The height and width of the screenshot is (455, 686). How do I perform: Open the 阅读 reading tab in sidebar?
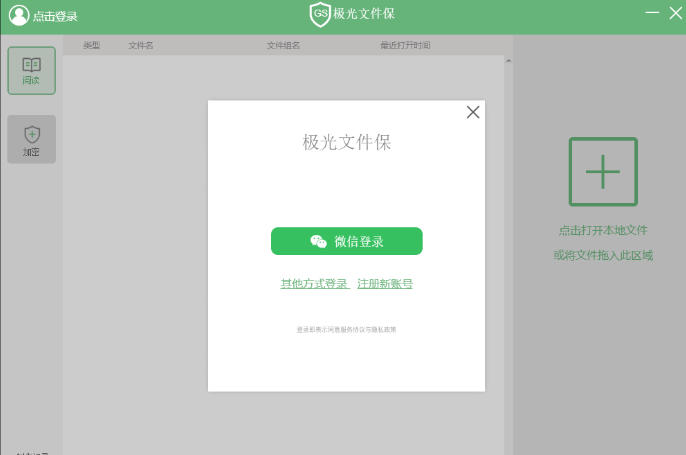coord(32,71)
